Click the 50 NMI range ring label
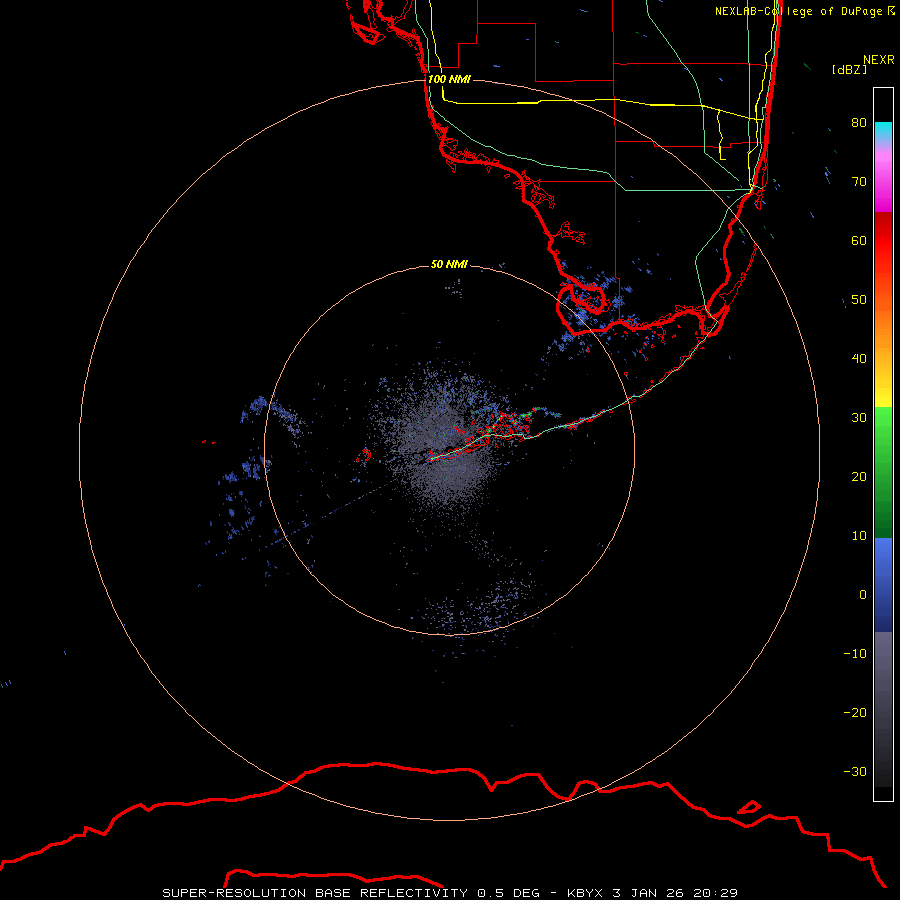The height and width of the screenshot is (900, 900). click(x=449, y=264)
